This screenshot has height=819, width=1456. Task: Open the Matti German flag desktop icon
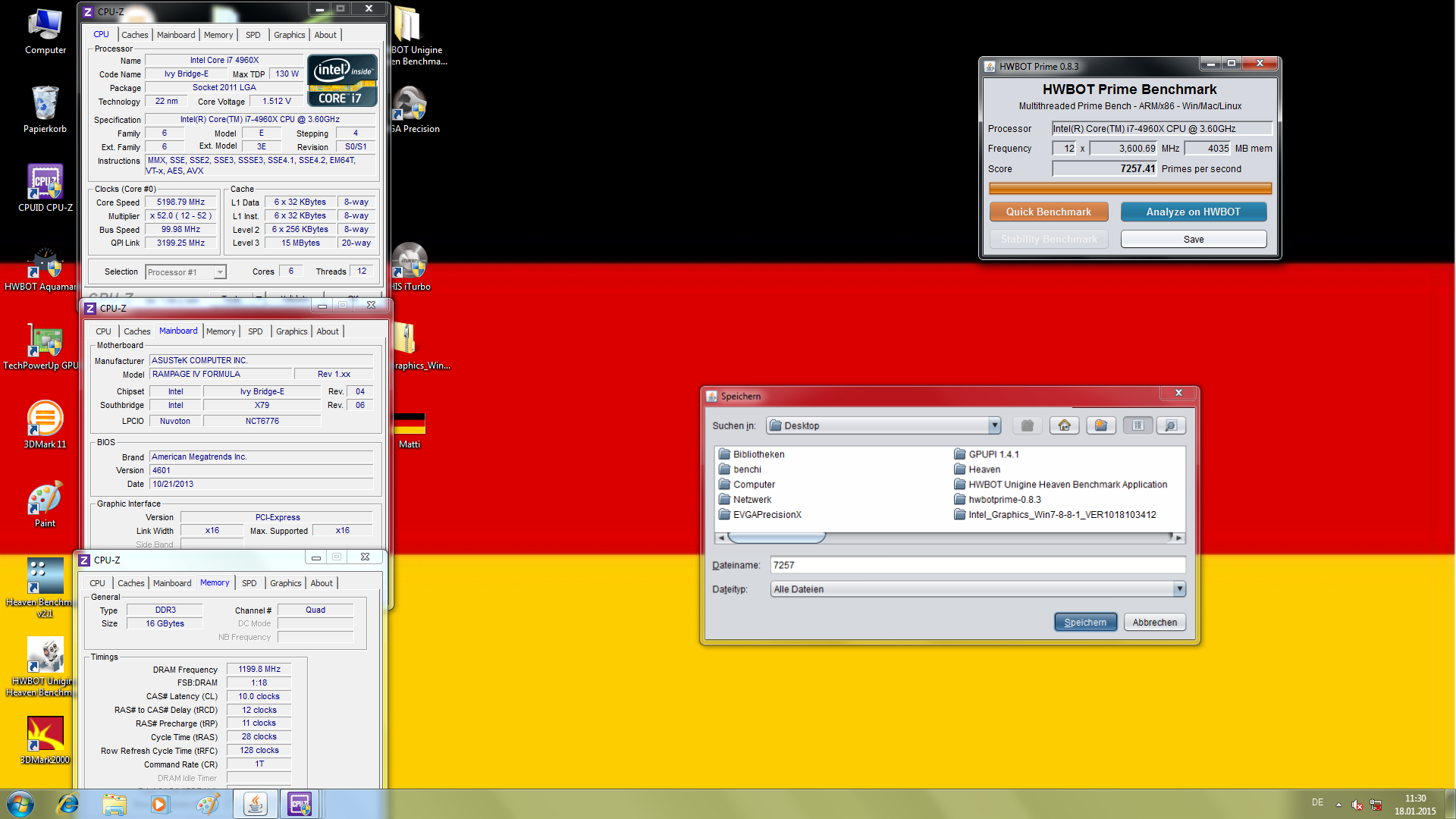409,430
